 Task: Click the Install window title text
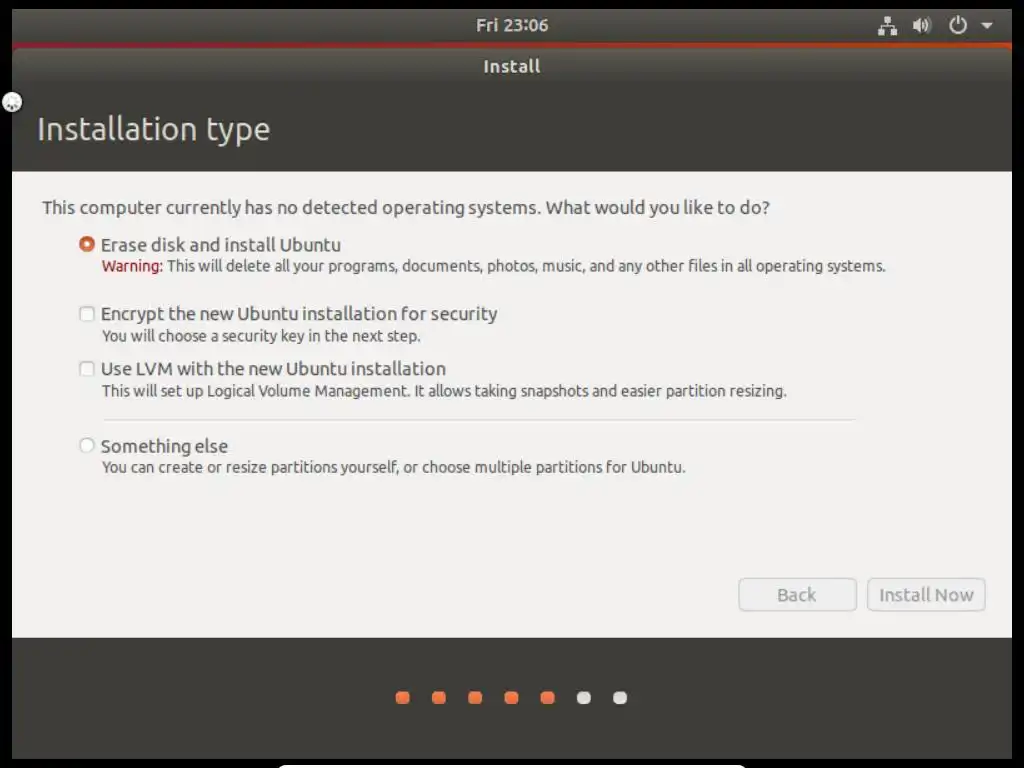pos(512,67)
